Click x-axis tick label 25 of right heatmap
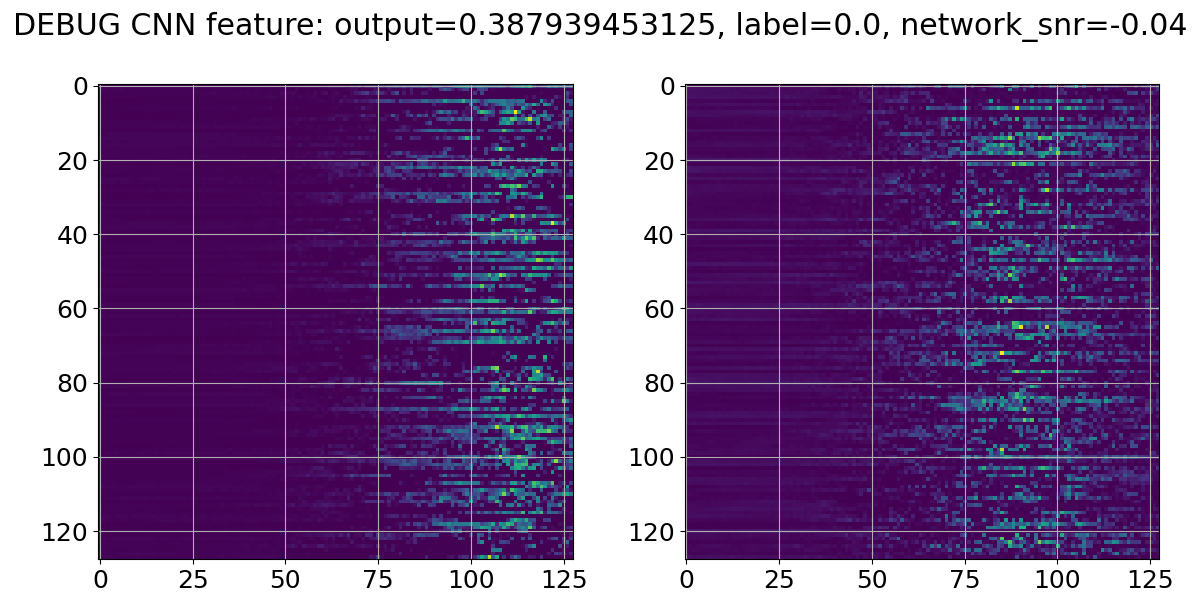The width and height of the screenshot is (1200, 600). point(779,579)
